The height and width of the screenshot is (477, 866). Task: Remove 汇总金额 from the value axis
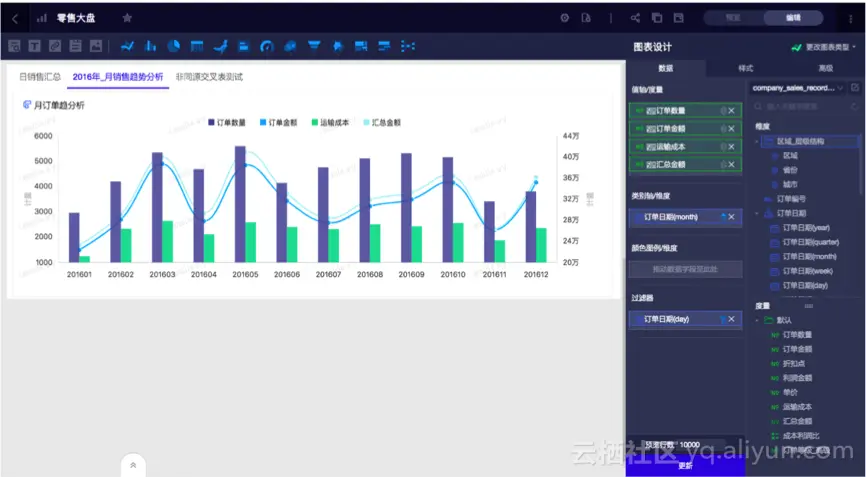click(x=731, y=165)
